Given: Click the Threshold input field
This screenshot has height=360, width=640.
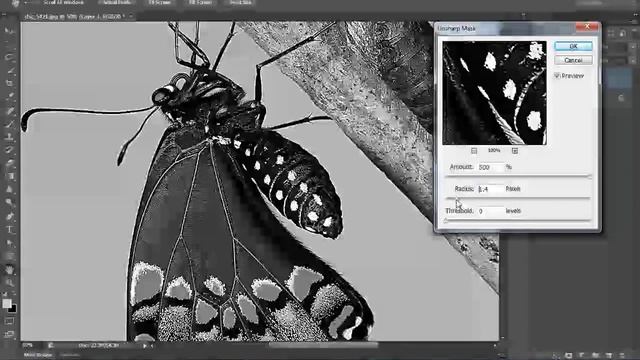Looking at the screenshot, I should [491, 211].
